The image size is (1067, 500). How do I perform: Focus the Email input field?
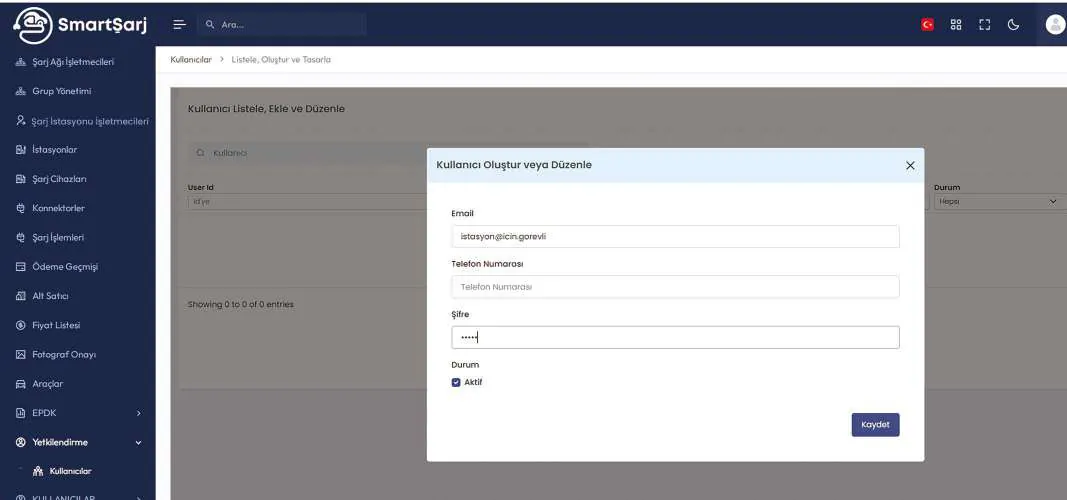coord(675,237)
